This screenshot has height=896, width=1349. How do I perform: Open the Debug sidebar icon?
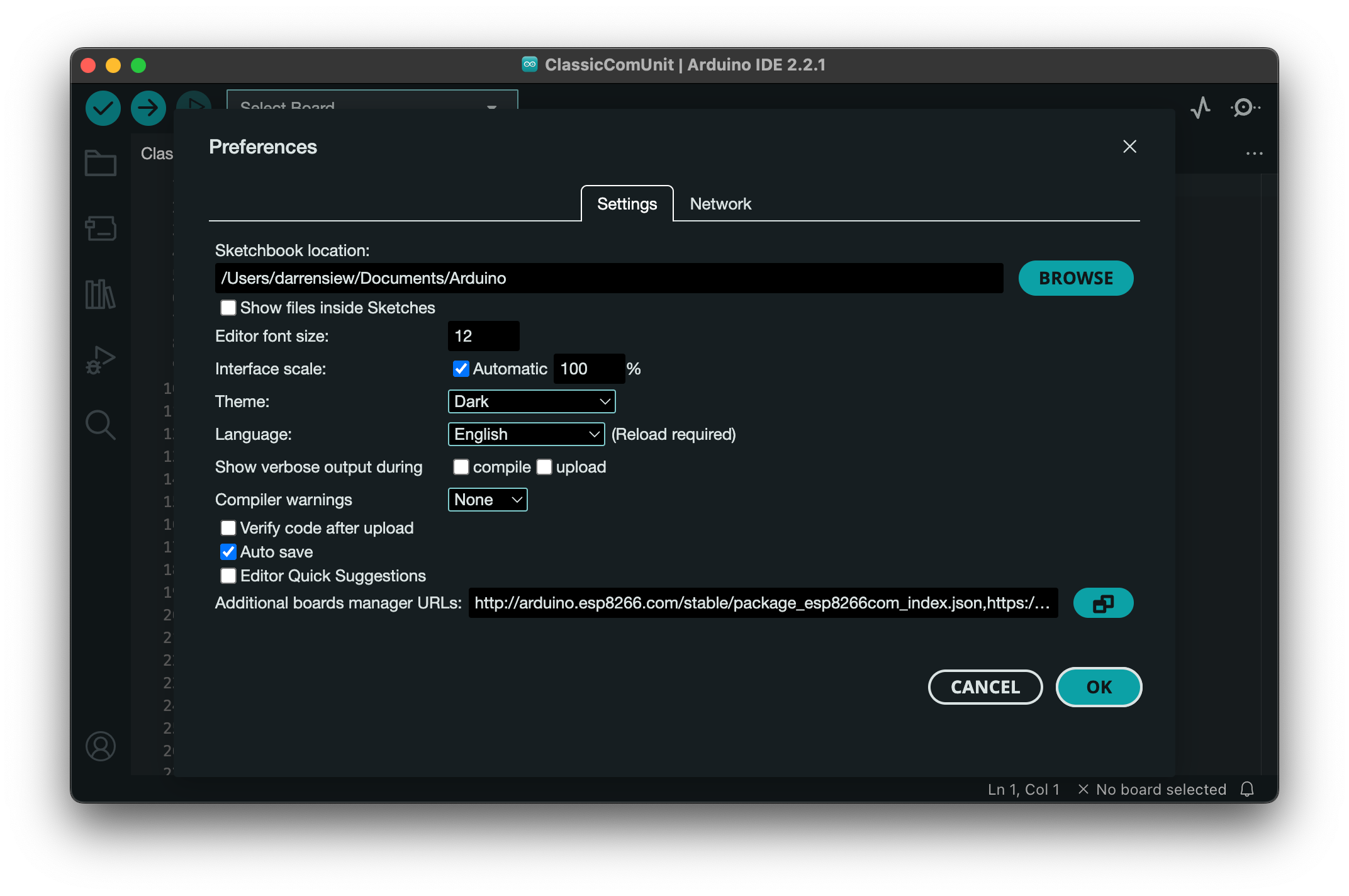[101, 360]
